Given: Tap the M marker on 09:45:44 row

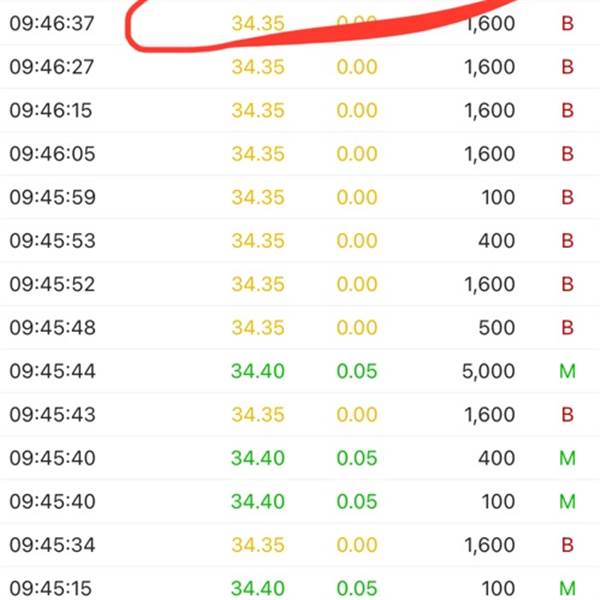Looking at the screenshot, I should [567, 371].
